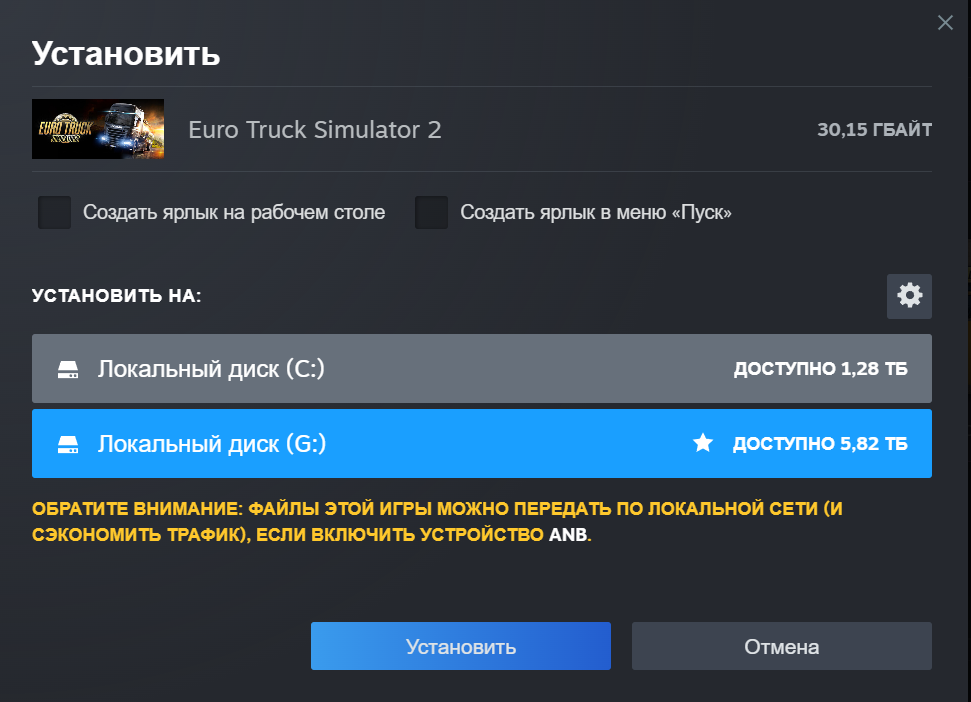Click 'Доступно 5,82 ТБ' free space text
Screen dimensions: 971x702
point(820,444)
